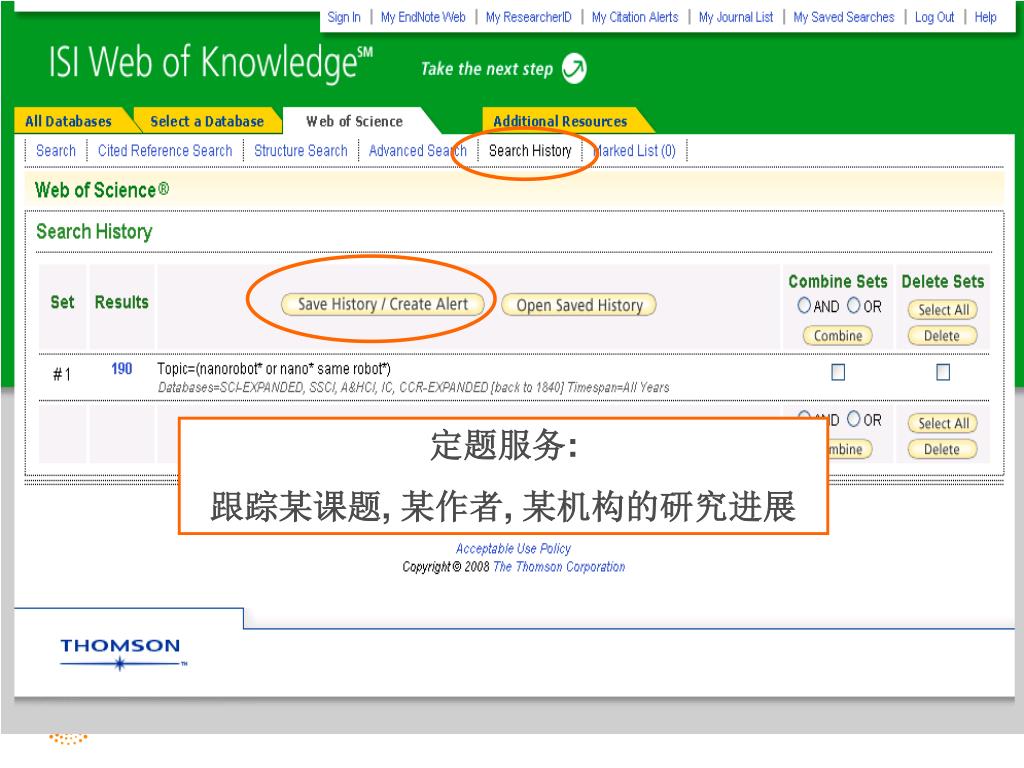Click Open Saved History button
Screen dimensions: 1024x768
click(x=579, y=305)
